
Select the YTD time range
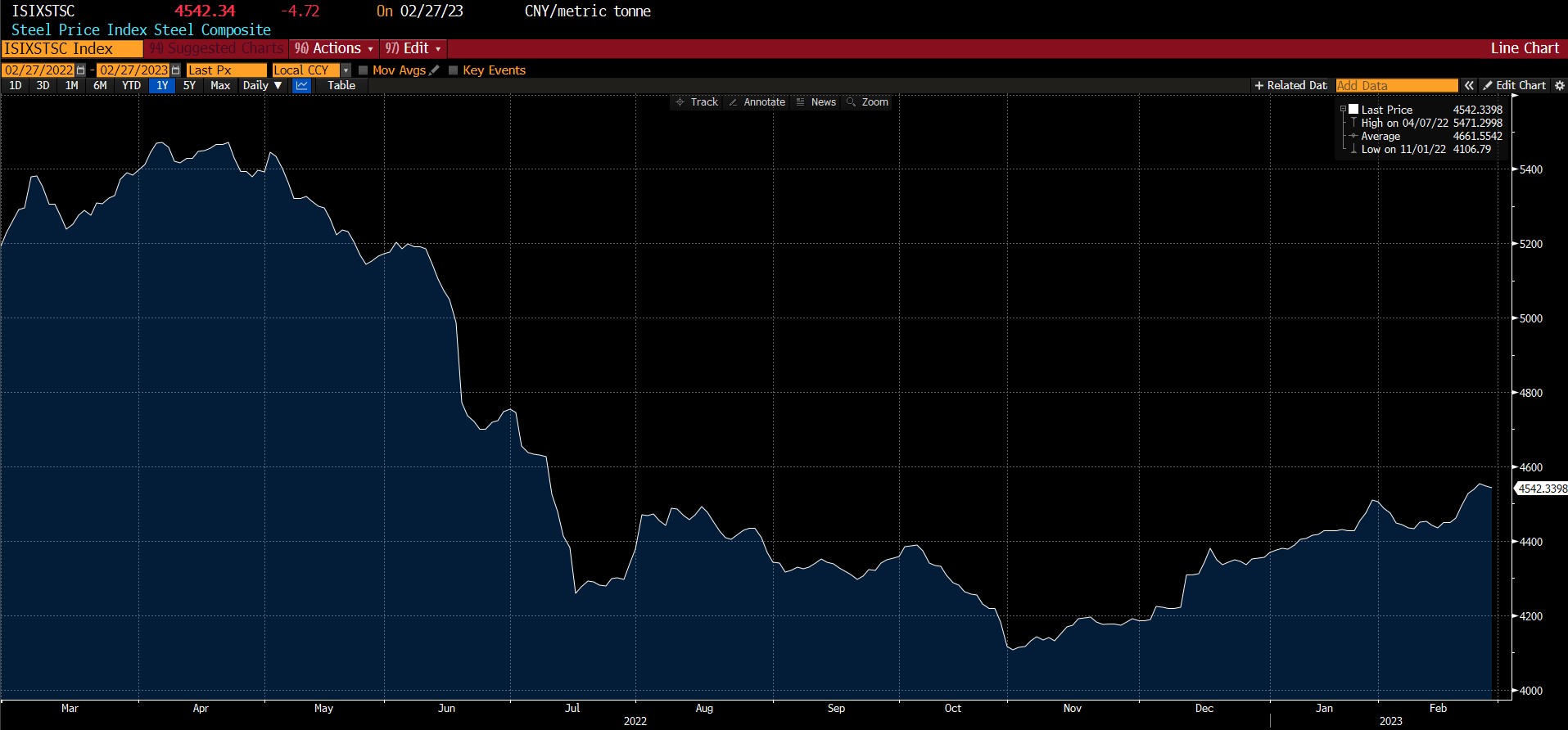coord(131,85)
